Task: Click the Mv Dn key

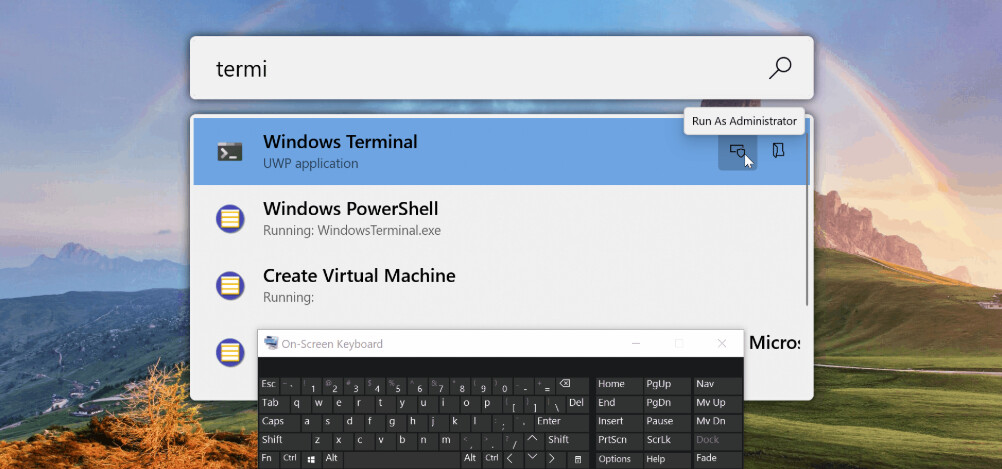Action: [x=718, y=423]
